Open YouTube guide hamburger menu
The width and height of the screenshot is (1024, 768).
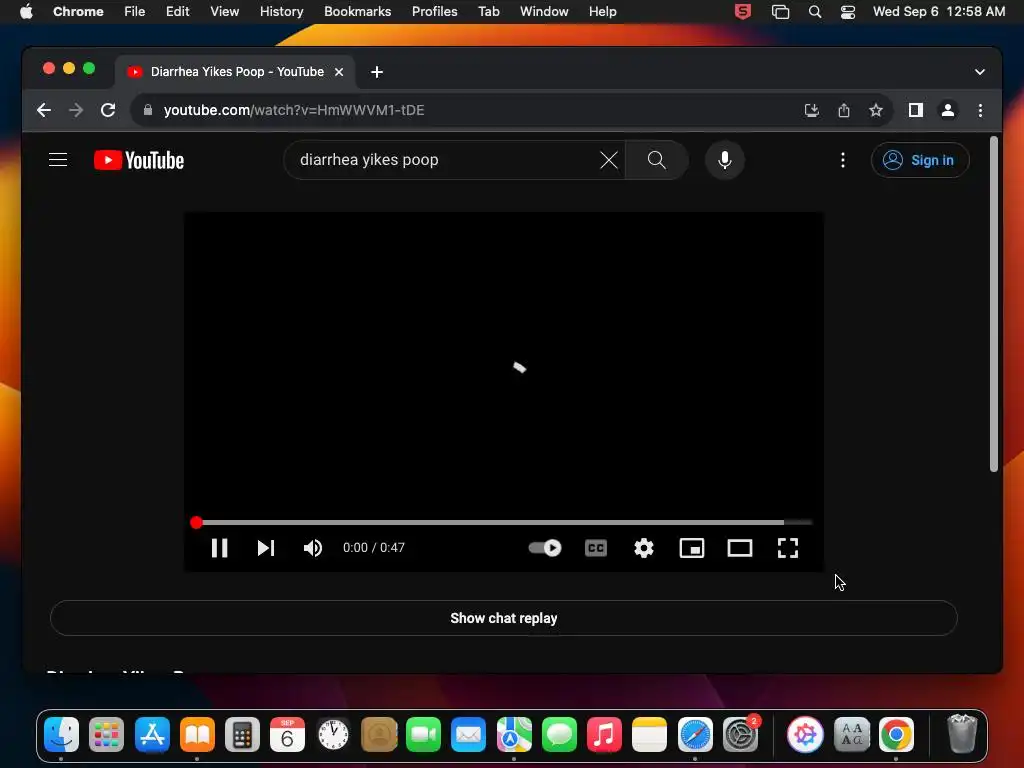(x=58, y=160)
